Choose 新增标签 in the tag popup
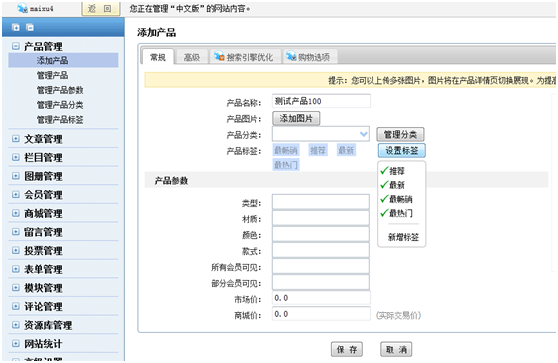This screenshot has height=363, width=558. 403,237
